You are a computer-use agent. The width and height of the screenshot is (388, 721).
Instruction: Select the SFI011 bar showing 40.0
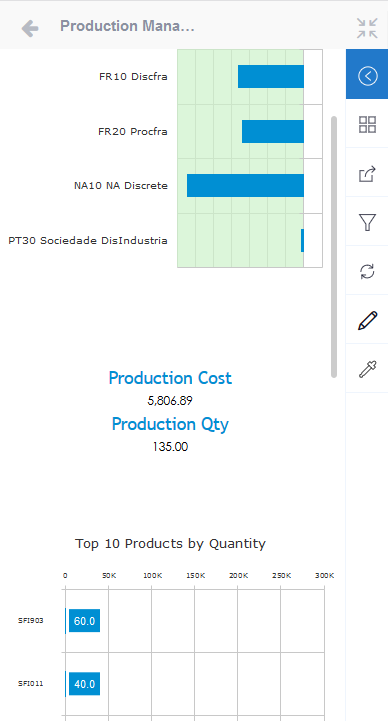click(x=83, y=684)
